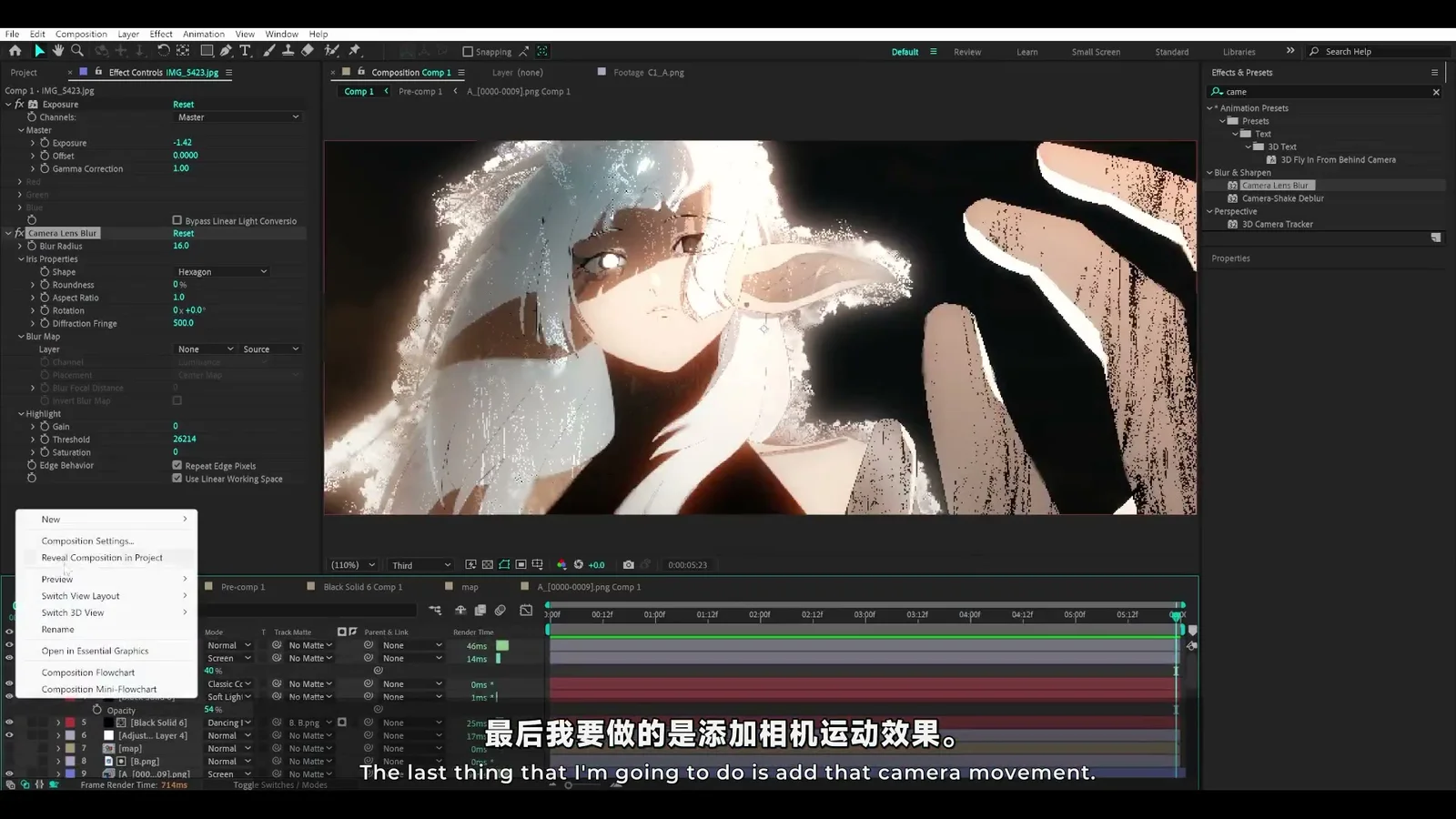
Task: Select the Rectangle shape tool
Action: point(207,51)
